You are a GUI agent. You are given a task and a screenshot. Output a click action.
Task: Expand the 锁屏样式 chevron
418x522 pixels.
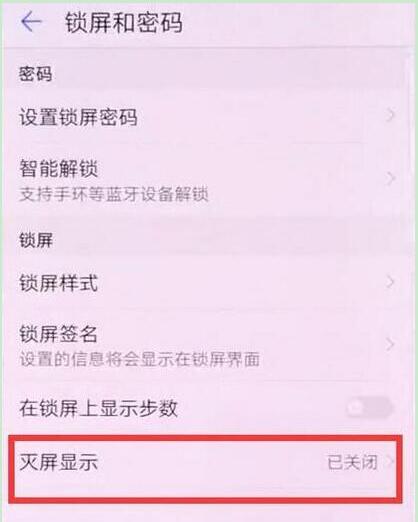tap(389, 282)
